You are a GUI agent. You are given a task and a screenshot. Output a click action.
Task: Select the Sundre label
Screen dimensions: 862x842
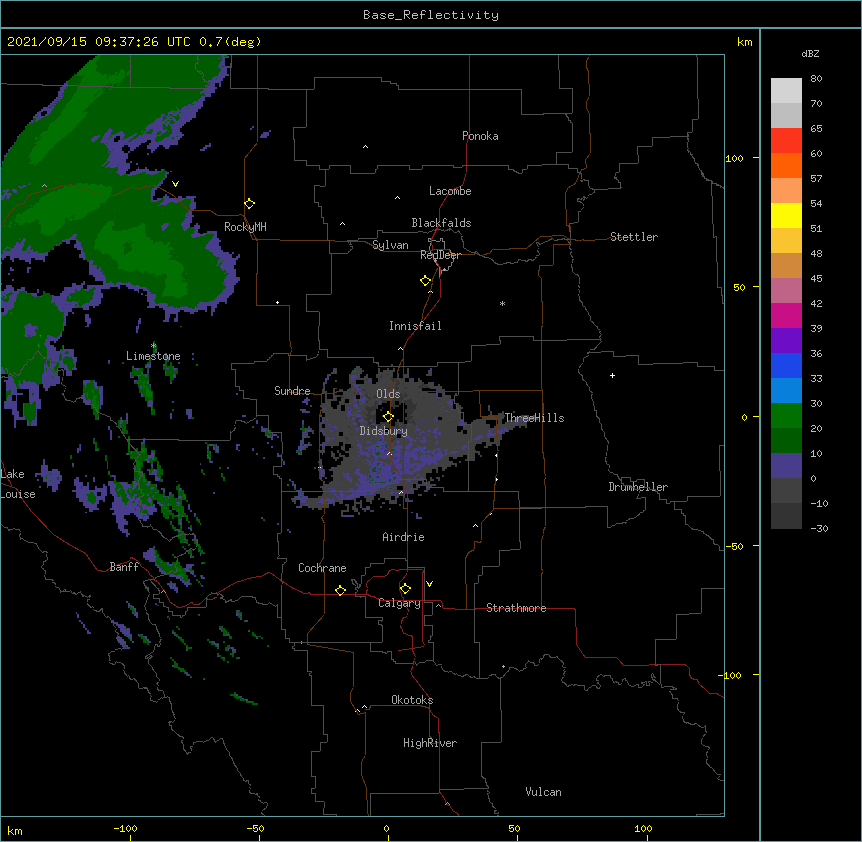pos(292,391)
